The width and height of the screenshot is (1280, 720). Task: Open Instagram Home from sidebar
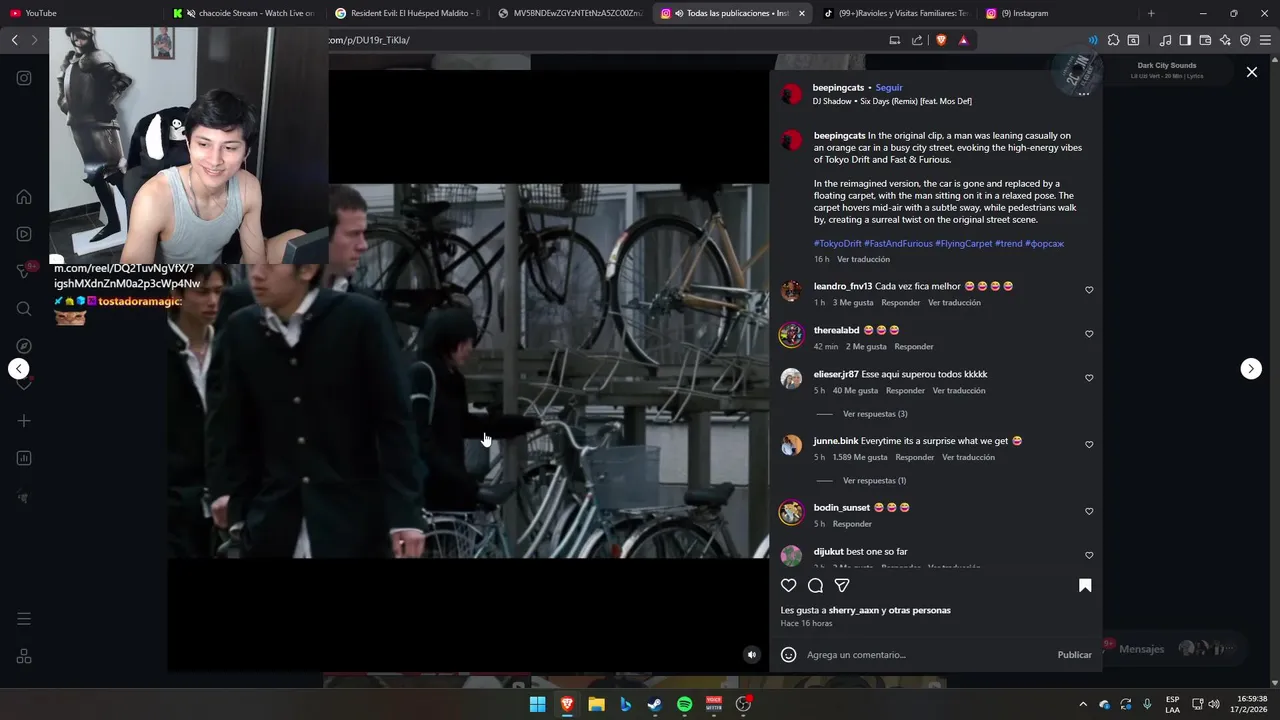[24, 197]
